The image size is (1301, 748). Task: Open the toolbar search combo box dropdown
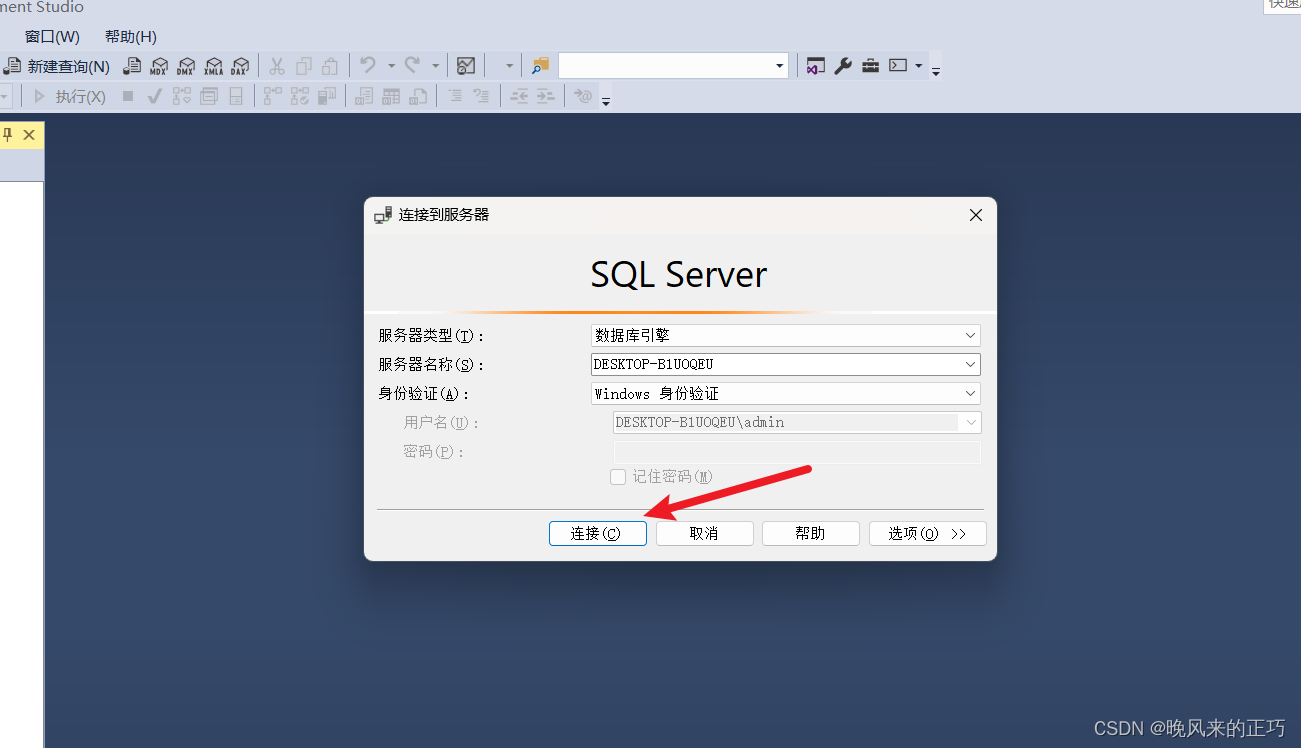pos(779,66)
